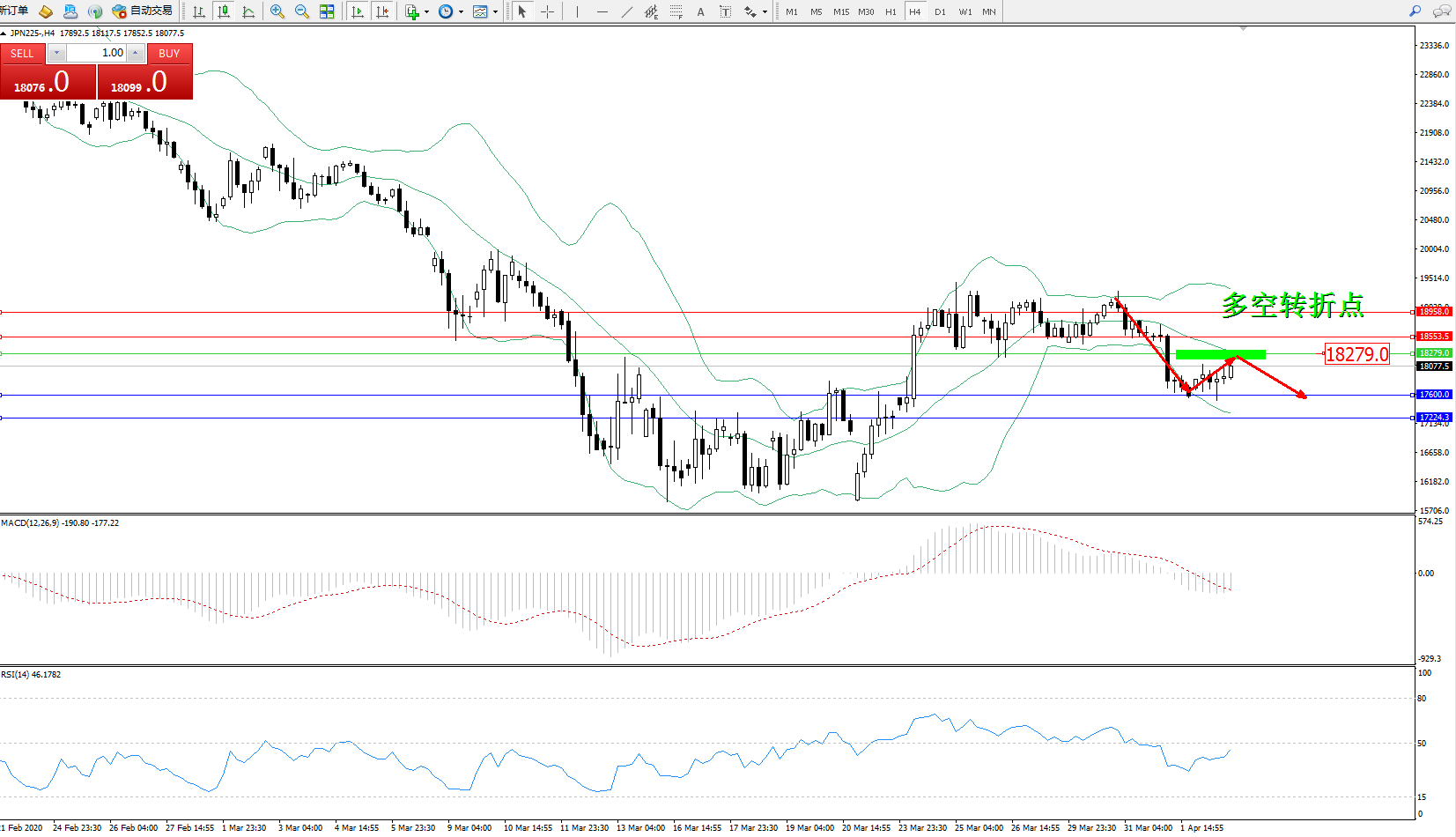Screen dimensions: 1456x837
Task: Open the periodicity clock dropdown arrow
Action: (x=461, y=11)
